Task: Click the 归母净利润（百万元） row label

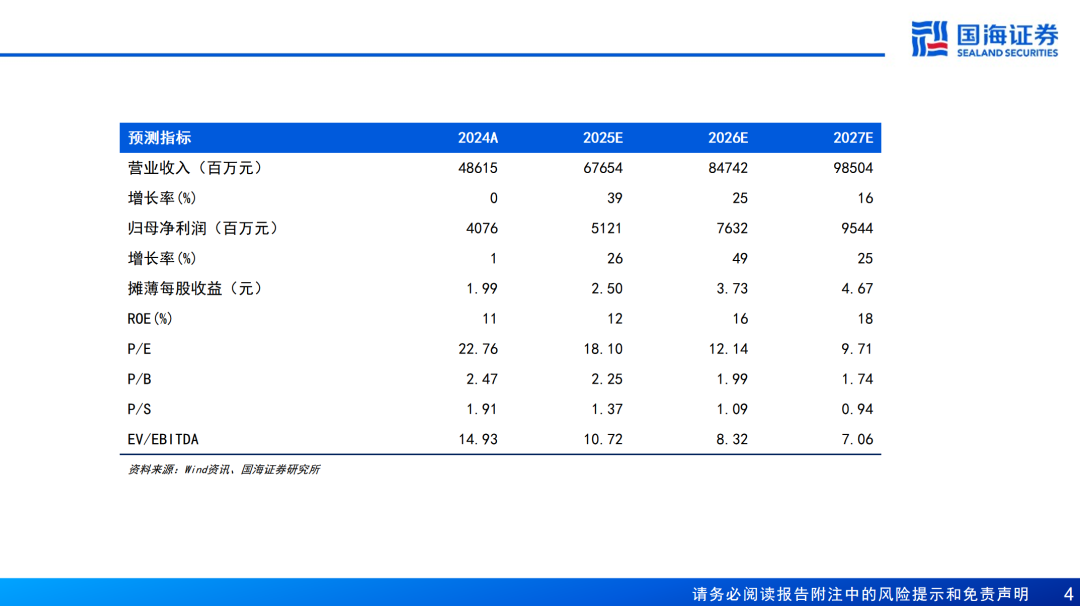Action: click(204, 228)
